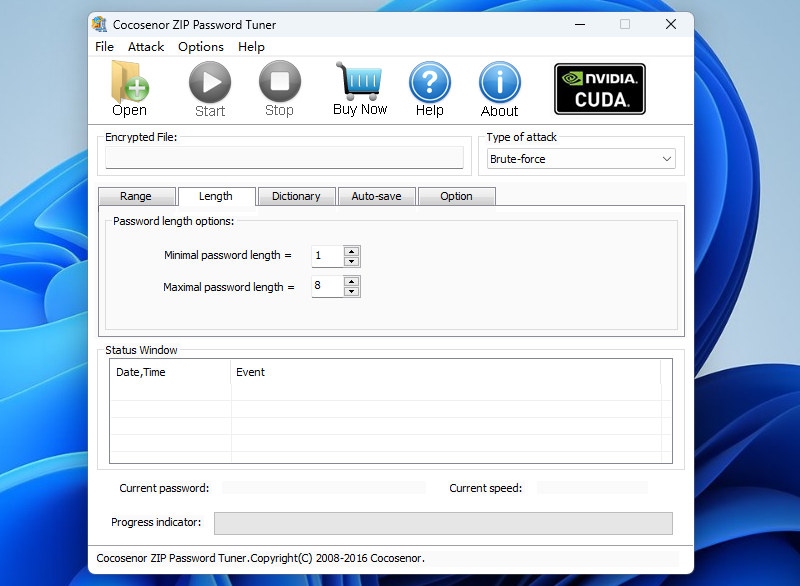Click the Open folder icon
Viewport: 800px width, 586px height.
(130, 82)
